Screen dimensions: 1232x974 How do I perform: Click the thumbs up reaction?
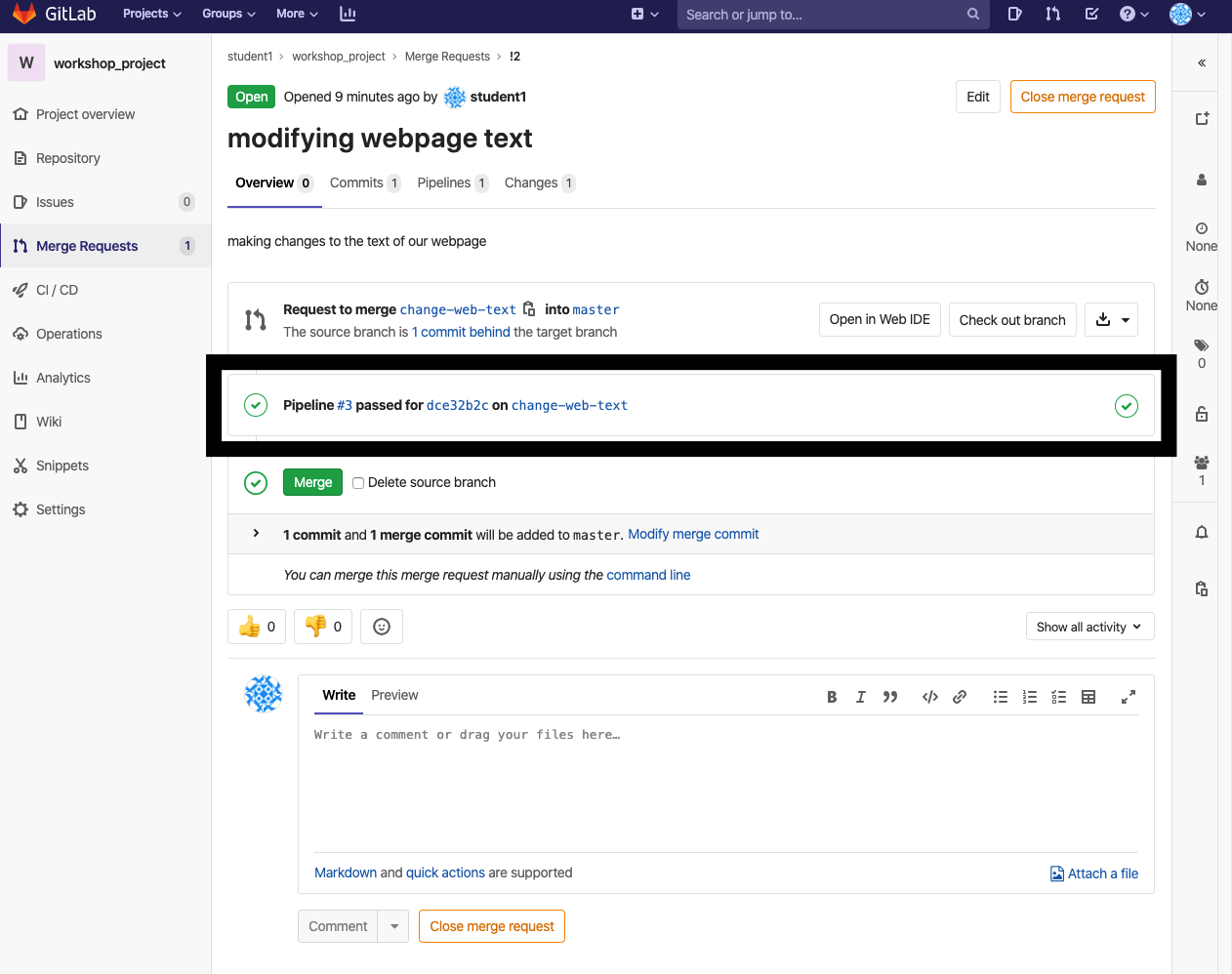[x=257, y=627]
